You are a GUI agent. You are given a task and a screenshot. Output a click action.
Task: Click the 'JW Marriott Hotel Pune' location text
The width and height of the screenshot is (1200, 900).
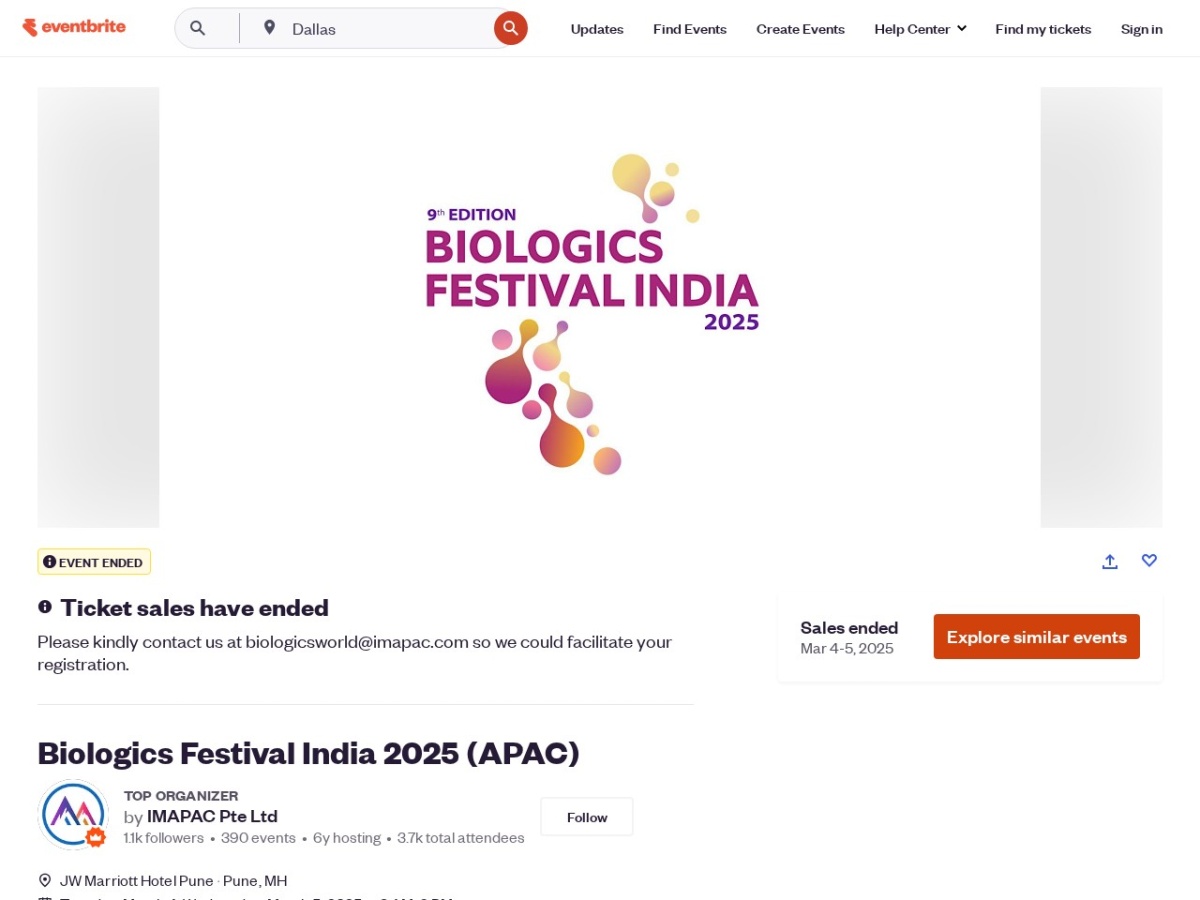click(x=137, y=881)
